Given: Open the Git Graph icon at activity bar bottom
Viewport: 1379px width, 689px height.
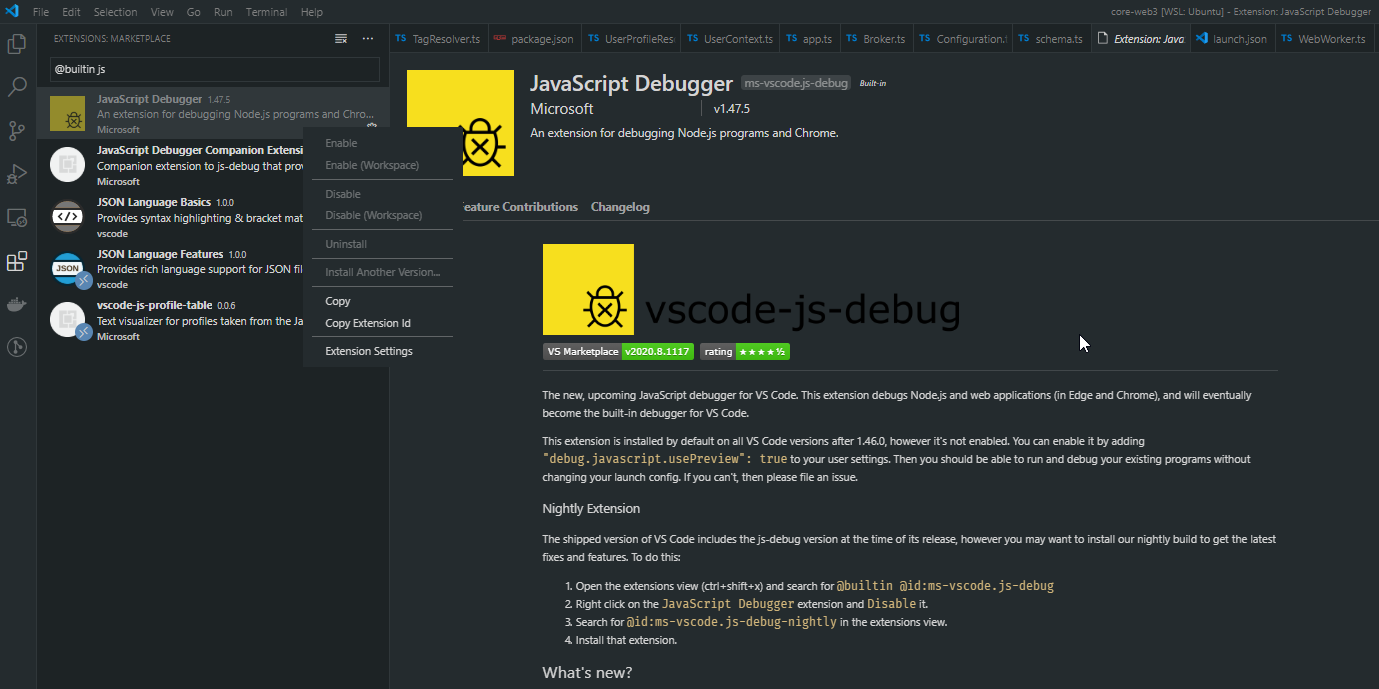Looking at the screenshot, I should click(x=16, y=347).
